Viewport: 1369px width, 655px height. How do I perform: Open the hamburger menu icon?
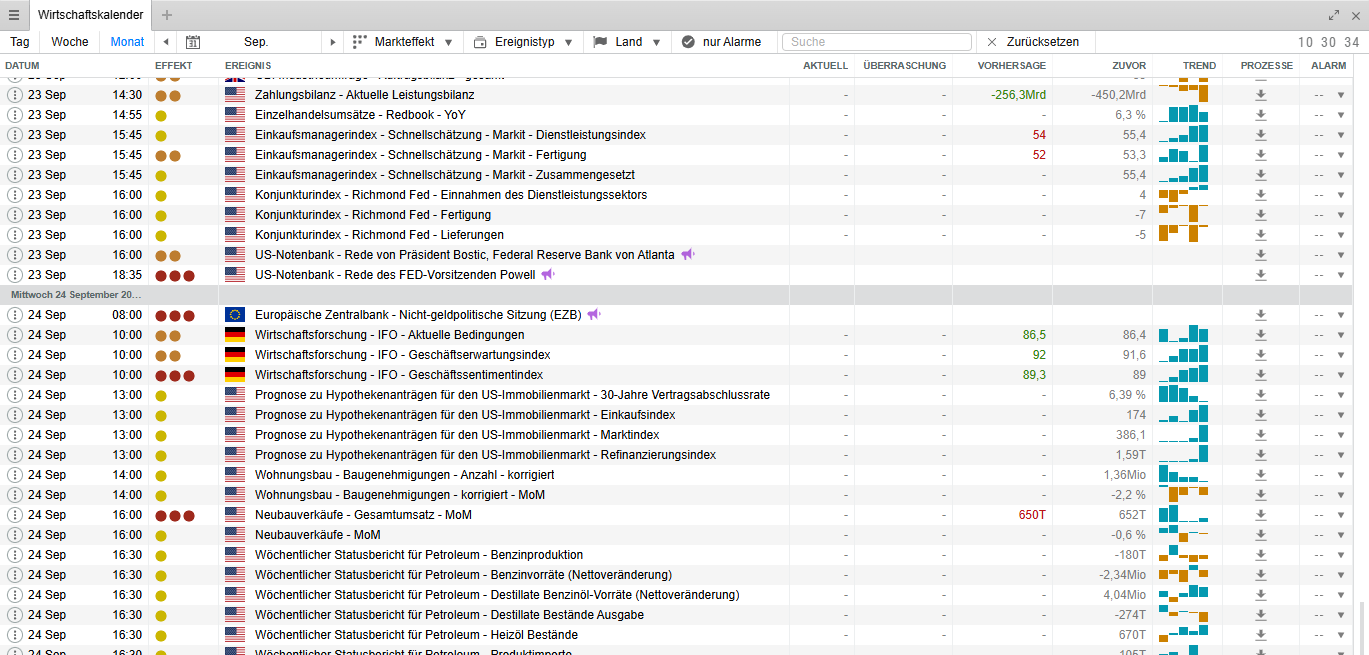[x=14, y=15]
